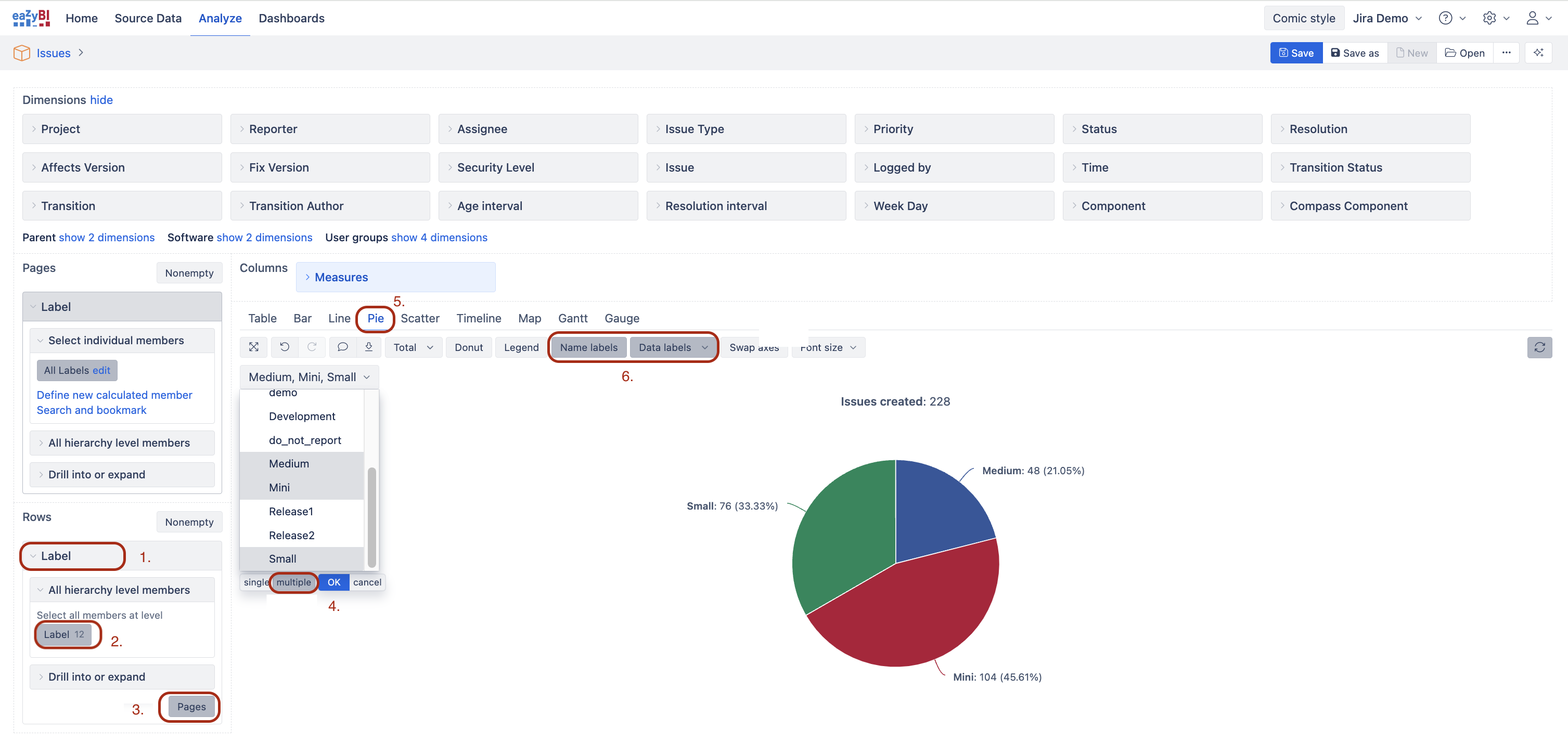Open the Font size dropdown
Image resolution: width=1568 pixels, height=755 pixels.
click(x=828, y=347)
